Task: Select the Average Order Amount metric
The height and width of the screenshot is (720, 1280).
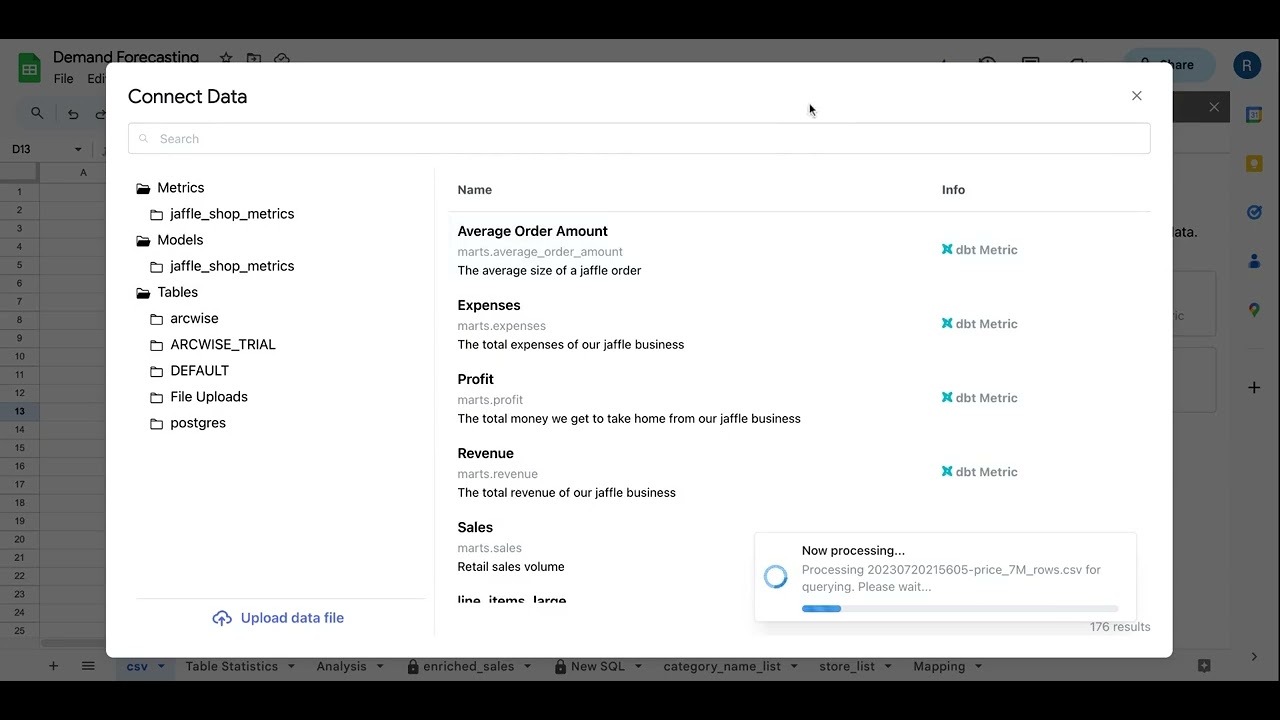Action: [532, 231]
